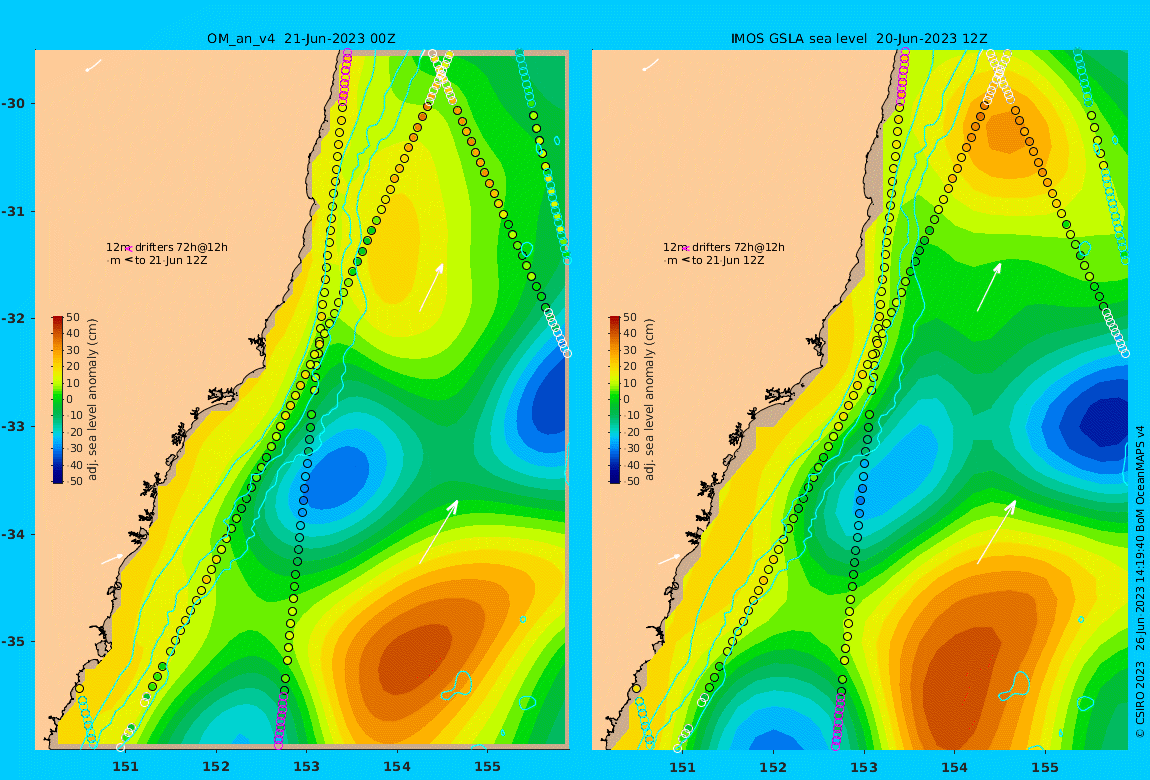Click the 0 tick label on the right colorbar
The height and width of the screenshot is (780, 1150).
pos(627,400)
